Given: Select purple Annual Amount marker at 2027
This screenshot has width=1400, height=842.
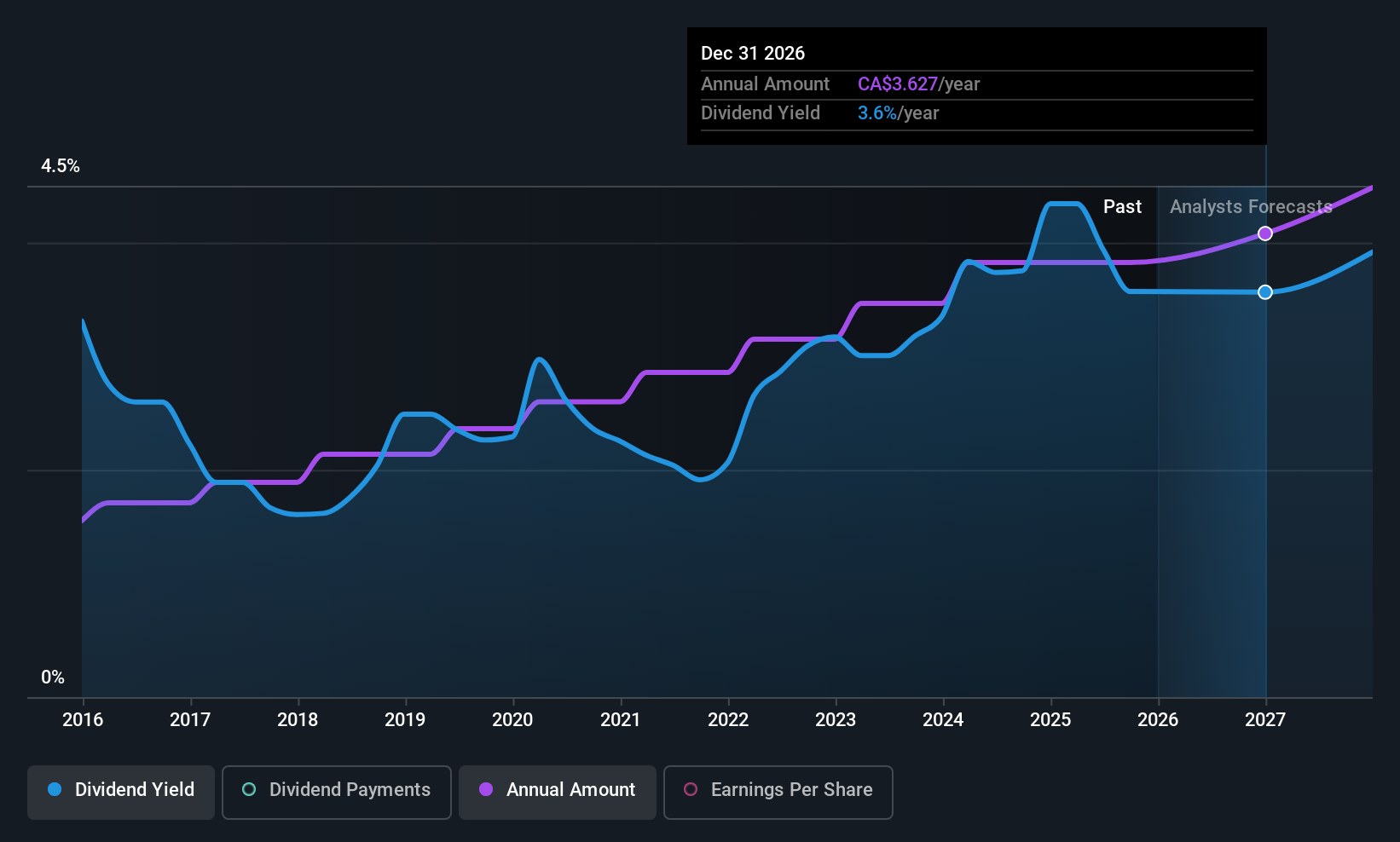Looking at the screenshot, I should click(x=1265, y=234).
